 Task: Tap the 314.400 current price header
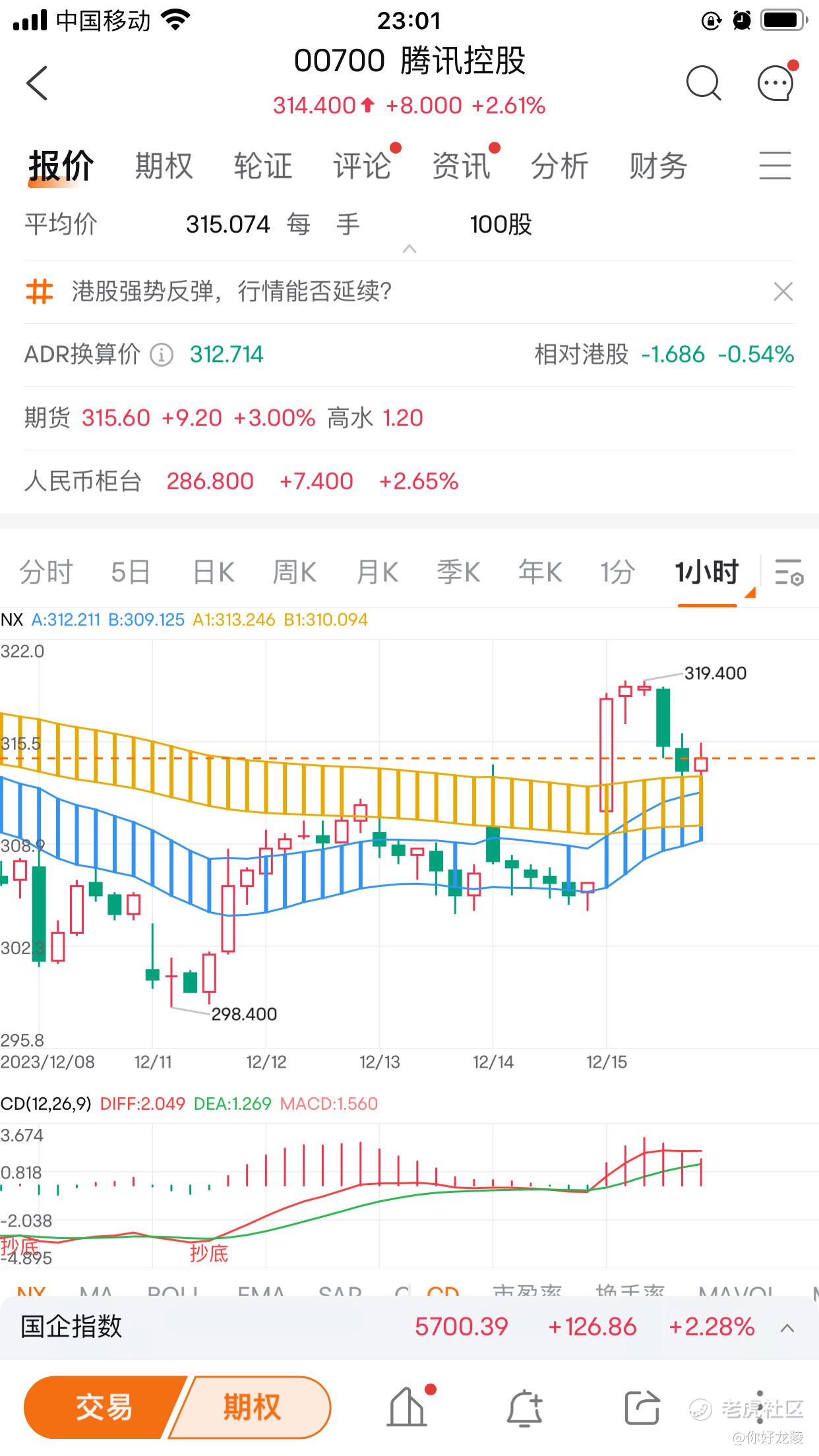pyautogui.click(x=315, y=106)
